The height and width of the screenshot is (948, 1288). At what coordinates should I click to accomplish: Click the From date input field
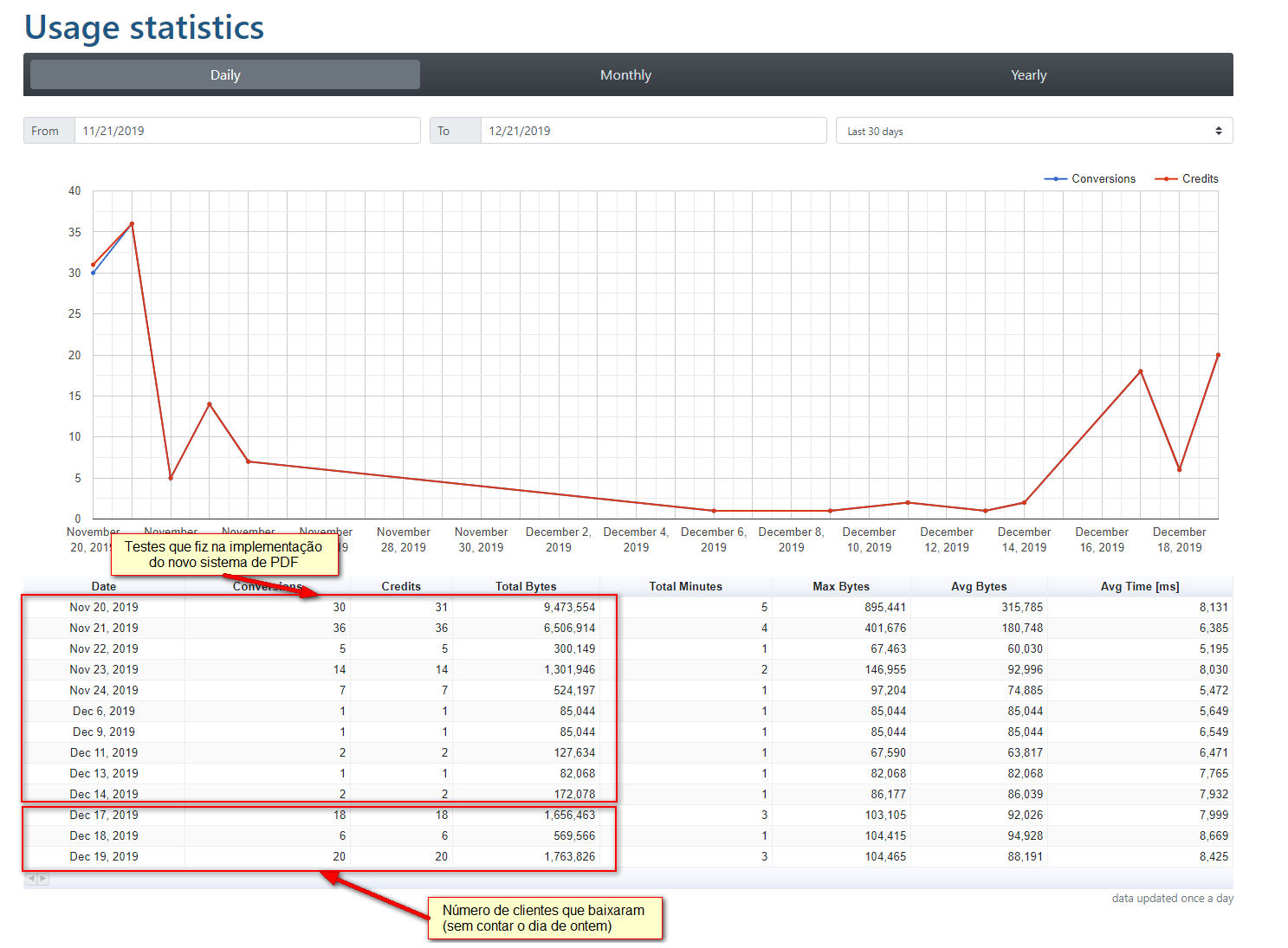tap(247, 131)
